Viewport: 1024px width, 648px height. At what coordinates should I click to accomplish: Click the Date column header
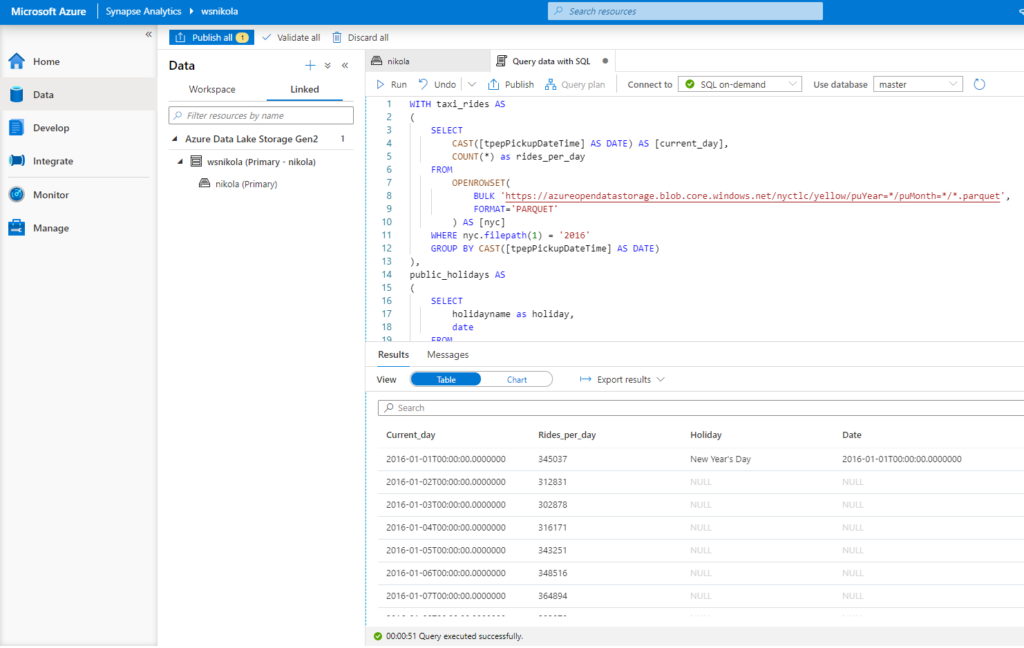[852, 435]
